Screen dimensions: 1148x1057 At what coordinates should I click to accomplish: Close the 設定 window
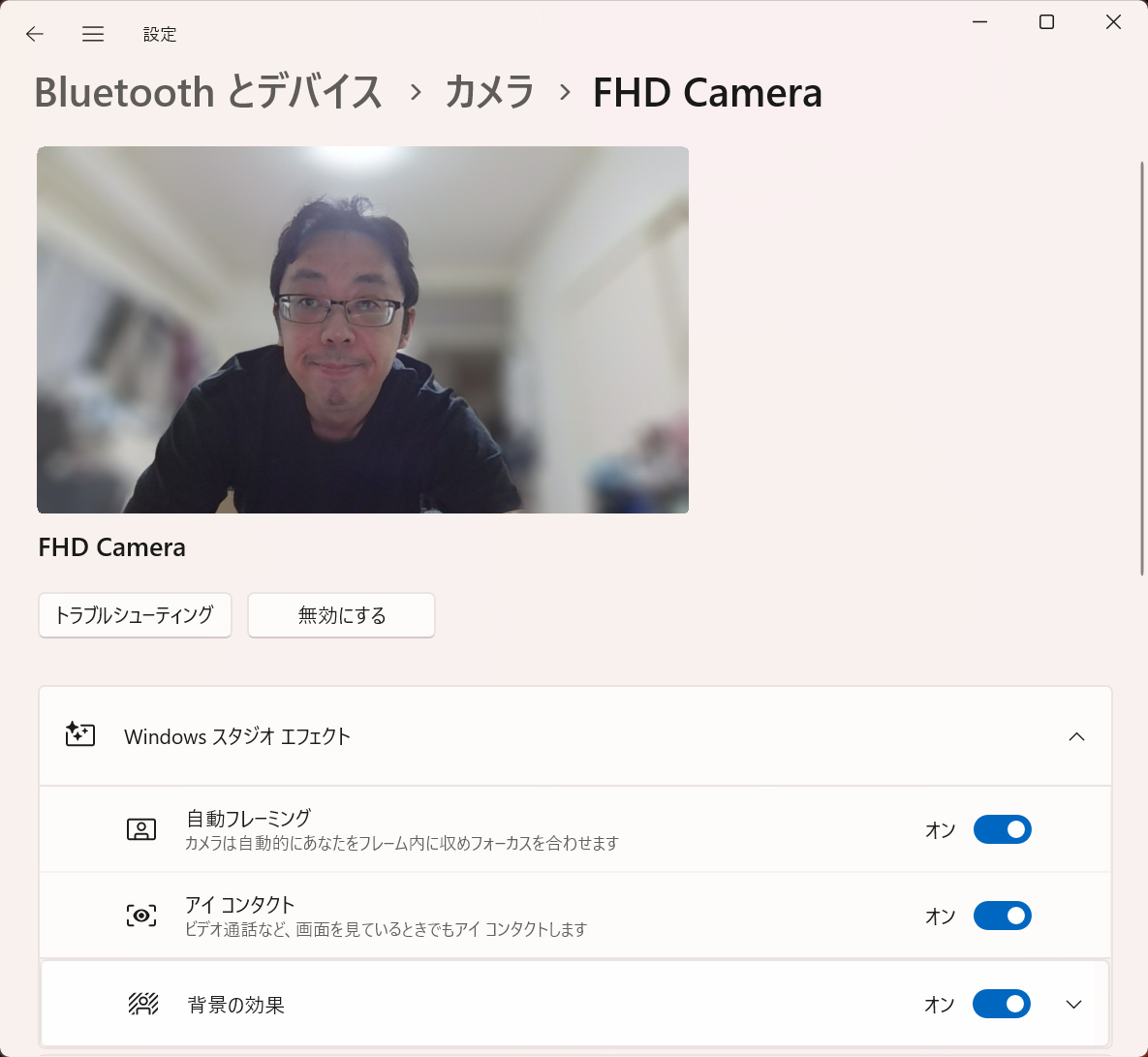click(x=1113, y=22)
